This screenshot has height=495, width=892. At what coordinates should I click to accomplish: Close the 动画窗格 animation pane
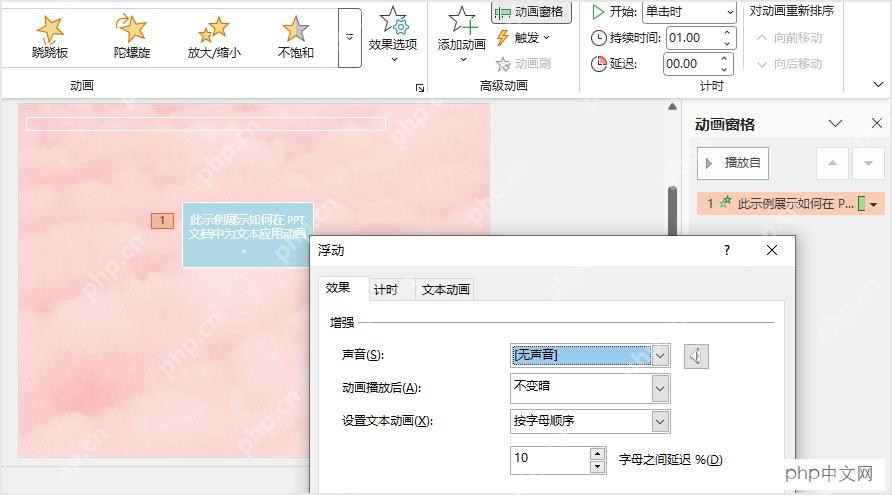point(877,123)
